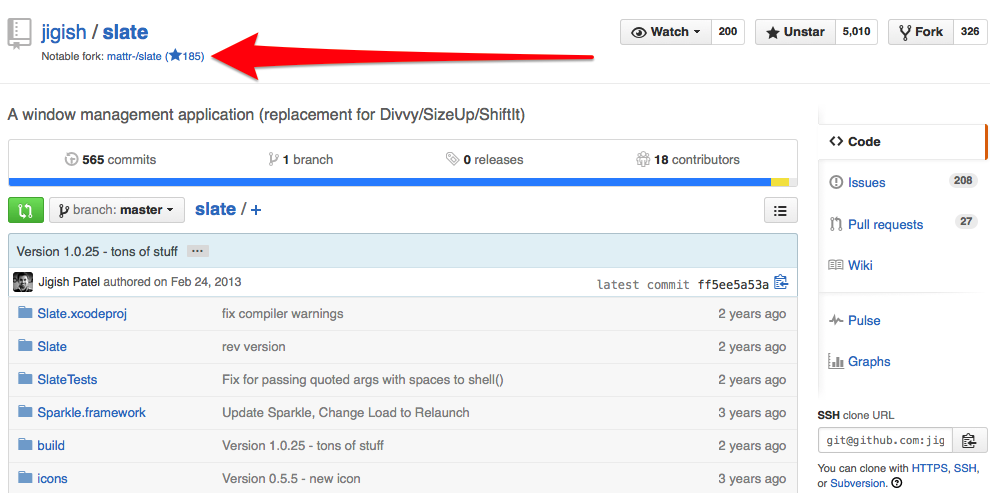Screen dimensions: 990x493
Task: Click folder icon next to SlateTests
Action: click(25, 379)
